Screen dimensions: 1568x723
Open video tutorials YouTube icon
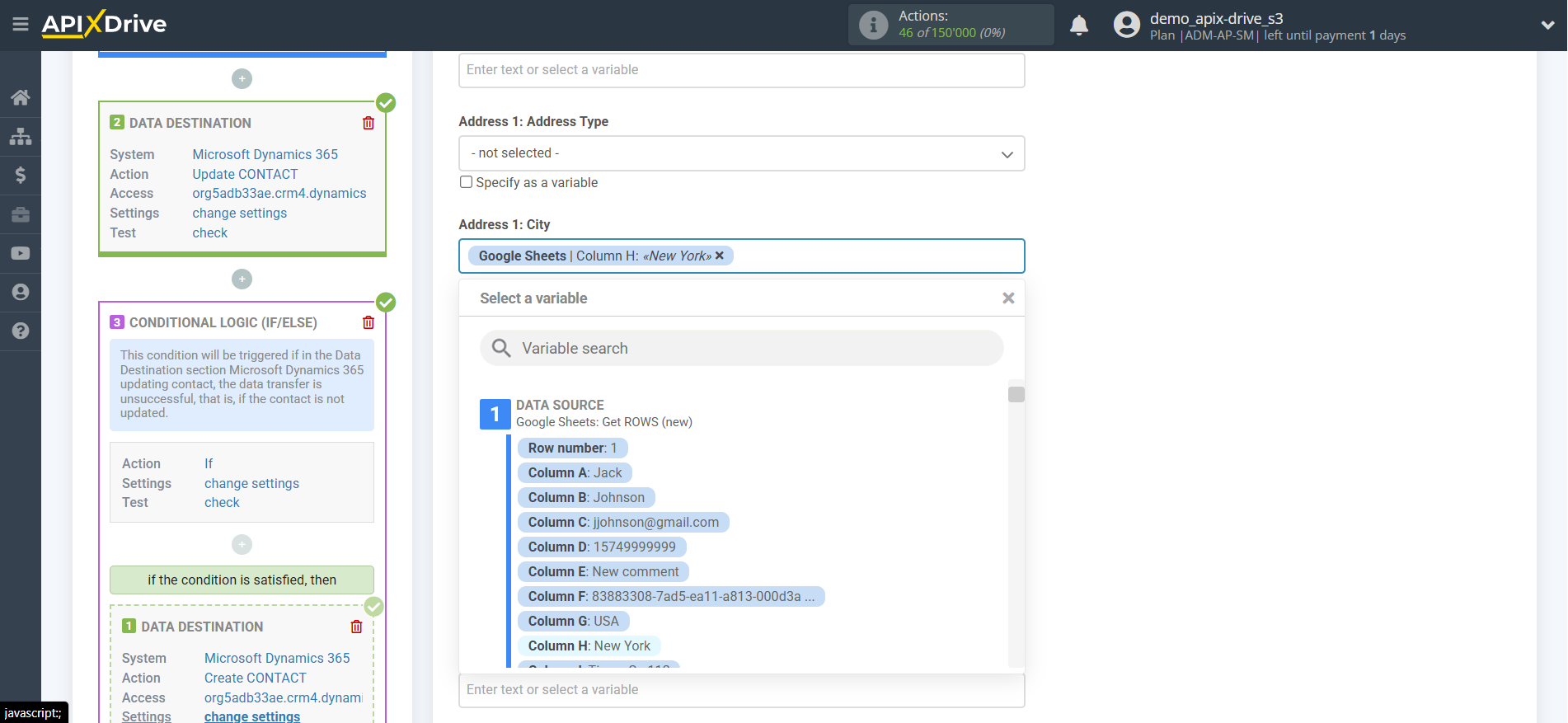21,253
